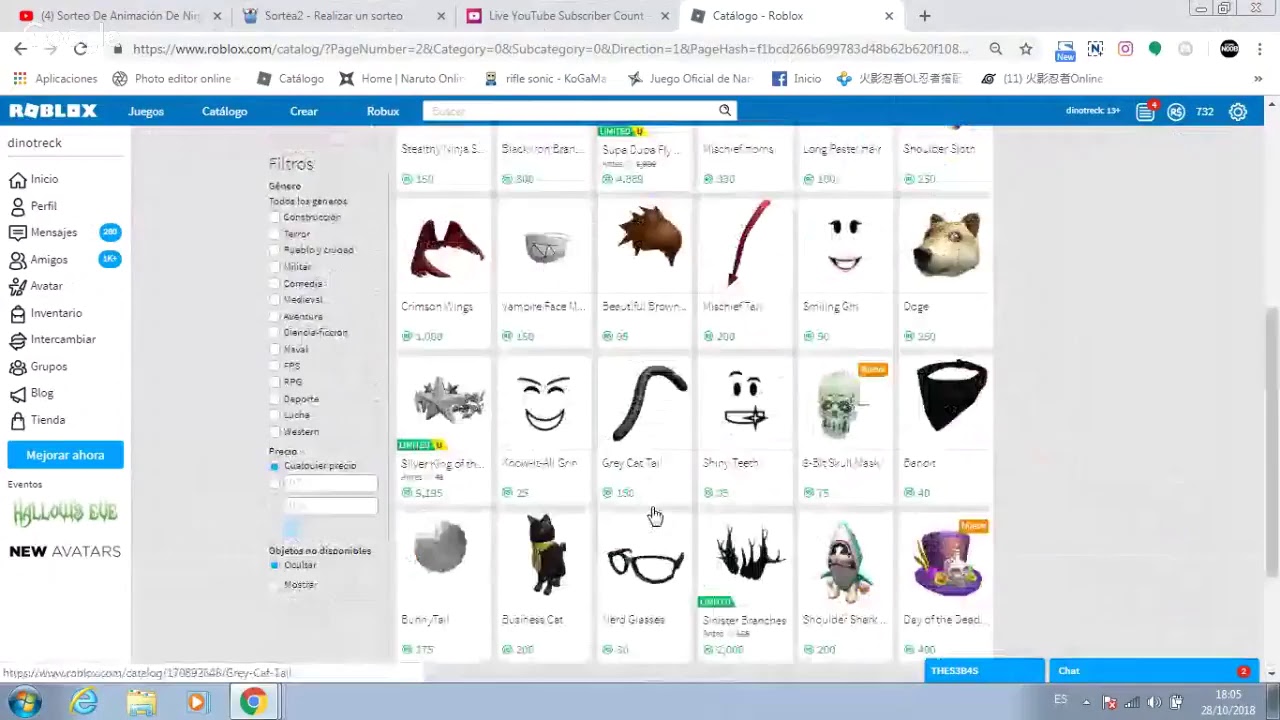Open the Crimson Wings item
The height and width of the screenshot is (720, 1280).
(445, 272)
